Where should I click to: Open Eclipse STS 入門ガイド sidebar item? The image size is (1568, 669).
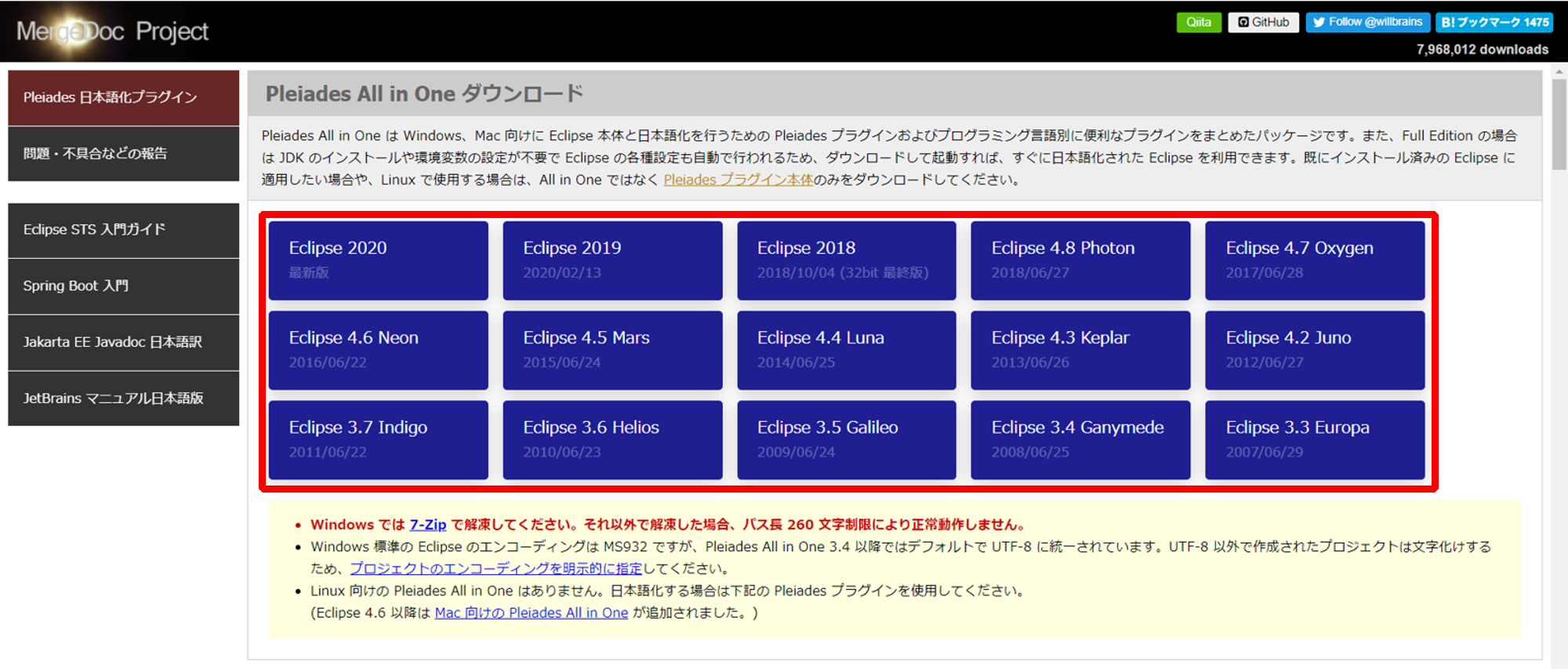pyautogui.click(x=124, y=231)
